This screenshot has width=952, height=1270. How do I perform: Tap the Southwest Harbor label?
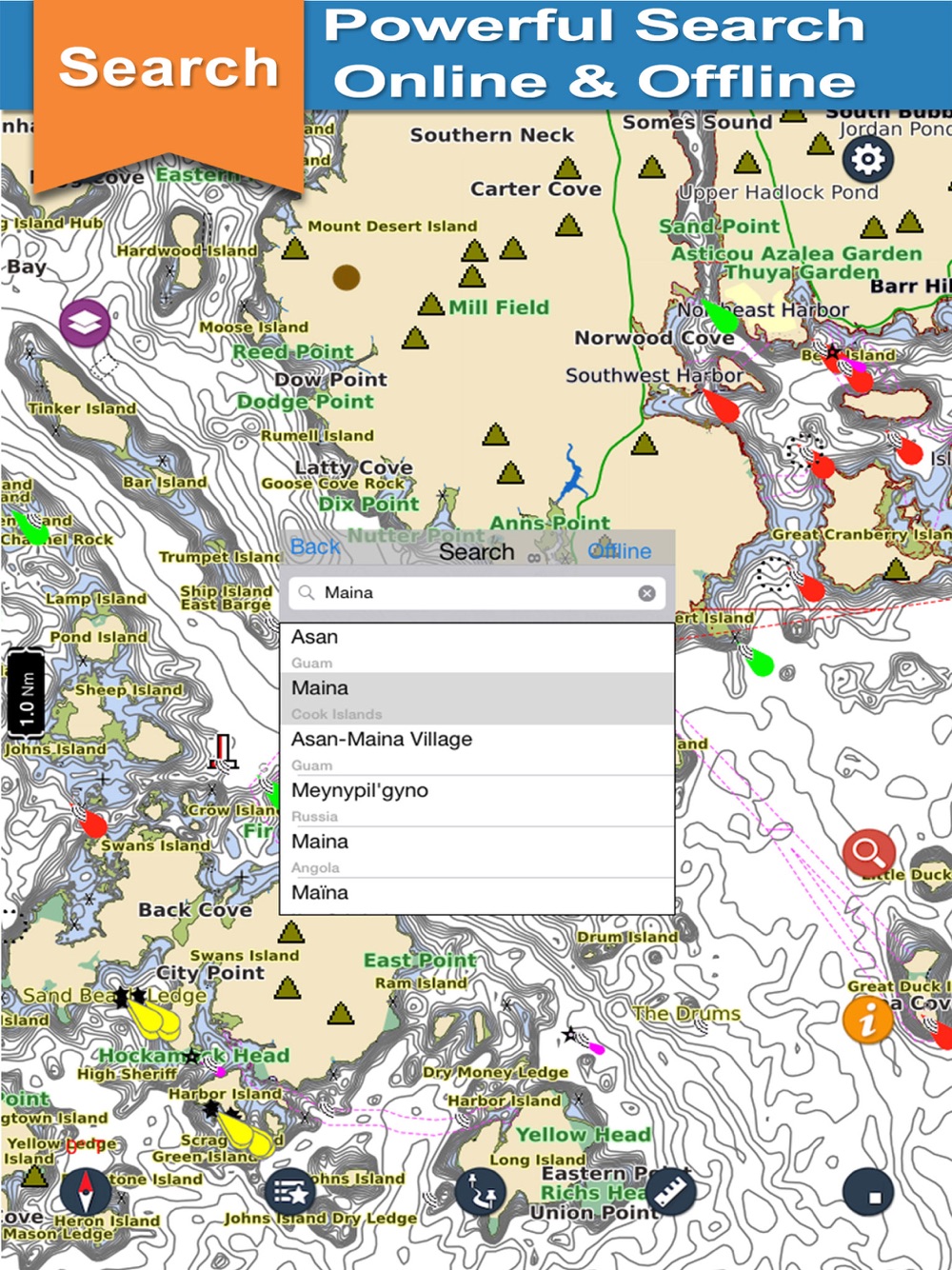tap(654, 375)
